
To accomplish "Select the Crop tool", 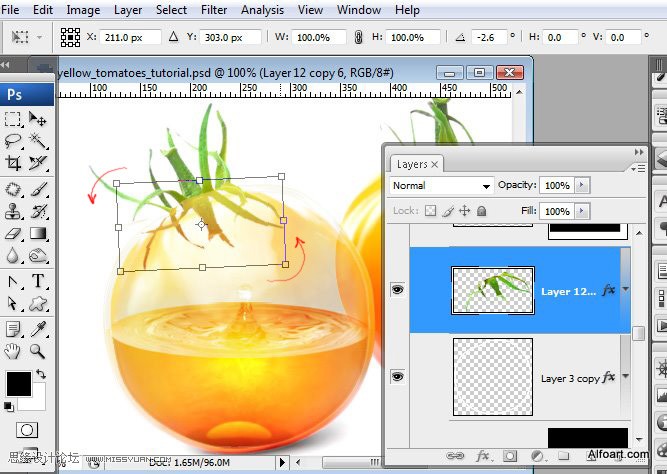I will (x=13, y=163).
